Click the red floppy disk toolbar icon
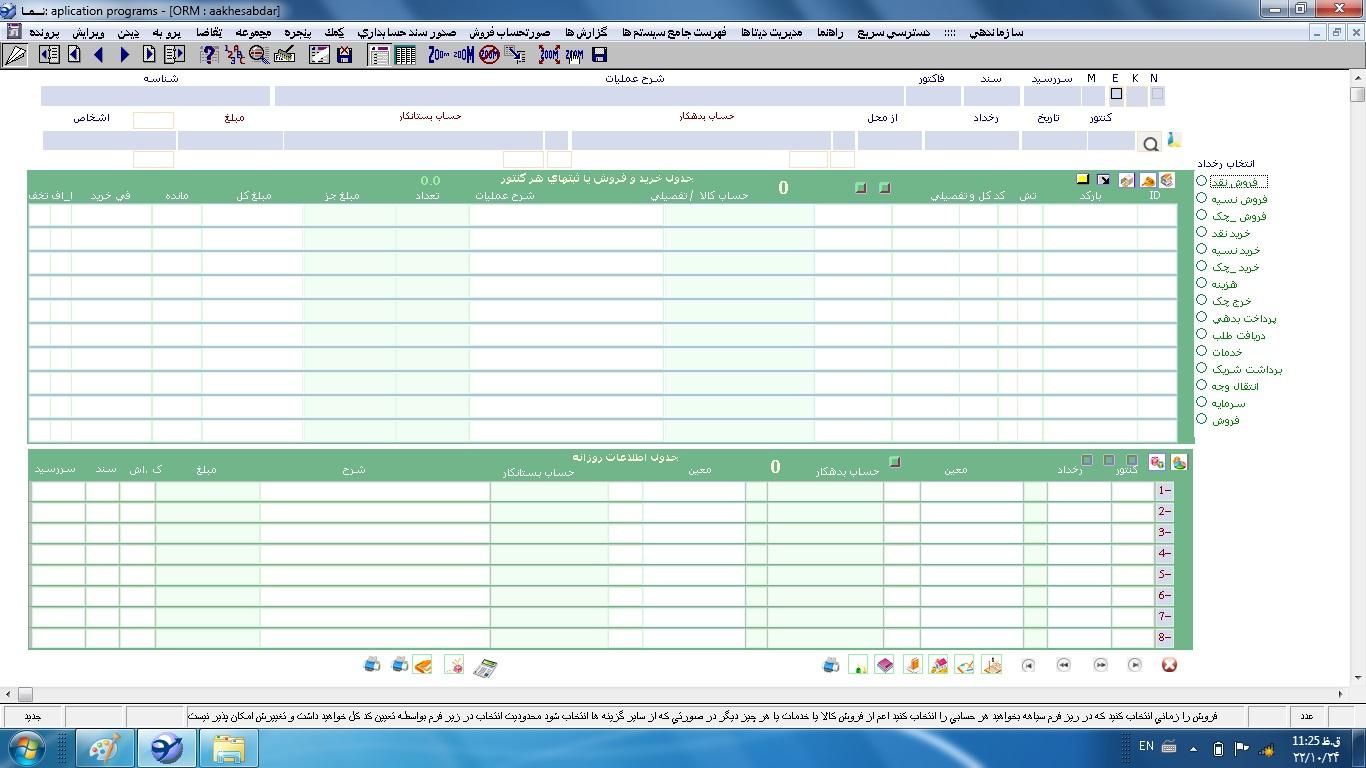Image resolution: width=1366 pixels, height=768 pixels. 345,55
